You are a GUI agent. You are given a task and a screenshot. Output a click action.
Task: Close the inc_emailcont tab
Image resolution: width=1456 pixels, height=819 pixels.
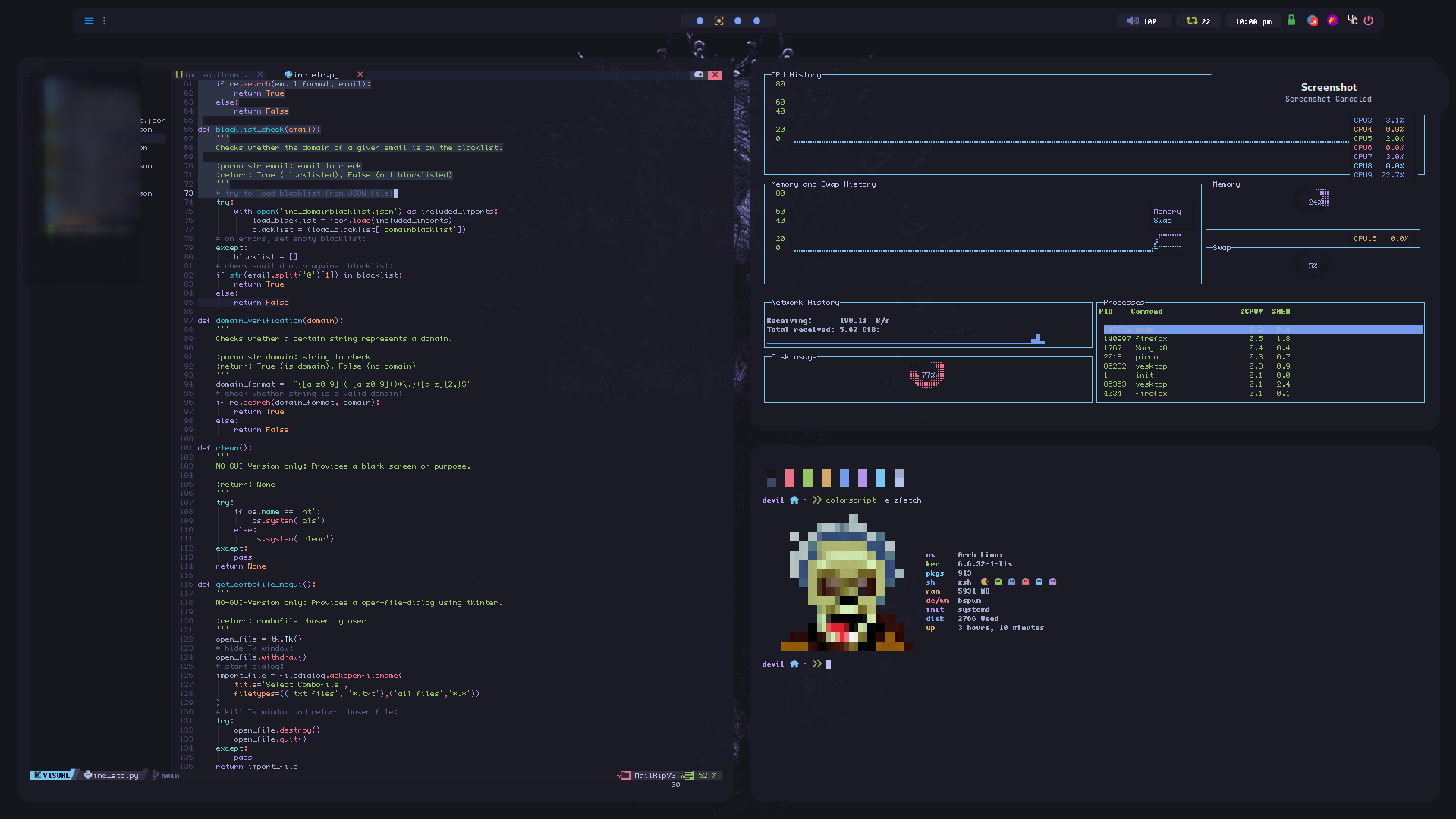click(259, 74)
